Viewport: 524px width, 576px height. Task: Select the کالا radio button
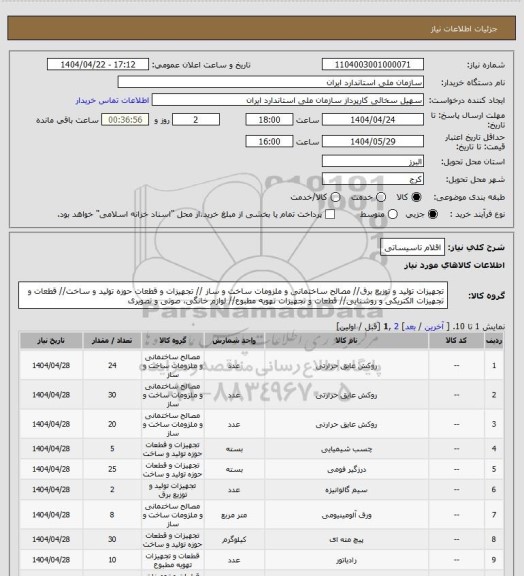(x=416, y=197)
